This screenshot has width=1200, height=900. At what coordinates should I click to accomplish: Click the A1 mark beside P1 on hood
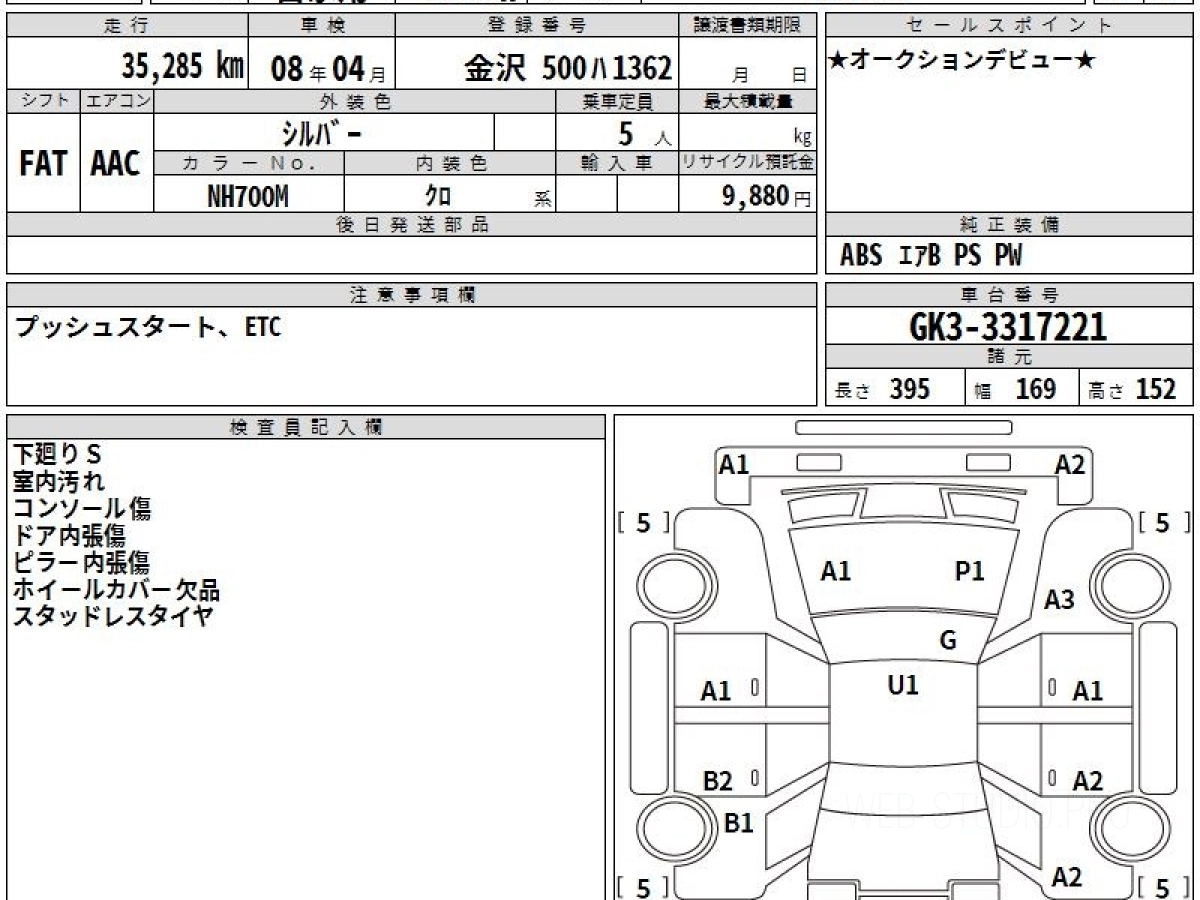click(836, 571)
